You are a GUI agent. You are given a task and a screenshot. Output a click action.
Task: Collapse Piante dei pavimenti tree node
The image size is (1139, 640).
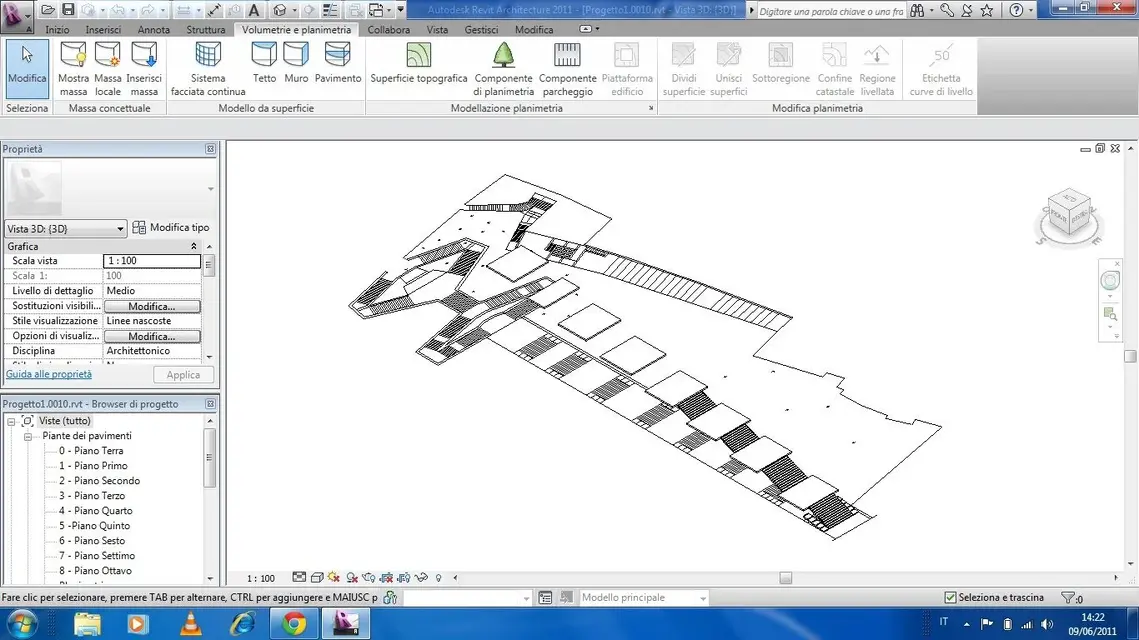tap(28, 437)
